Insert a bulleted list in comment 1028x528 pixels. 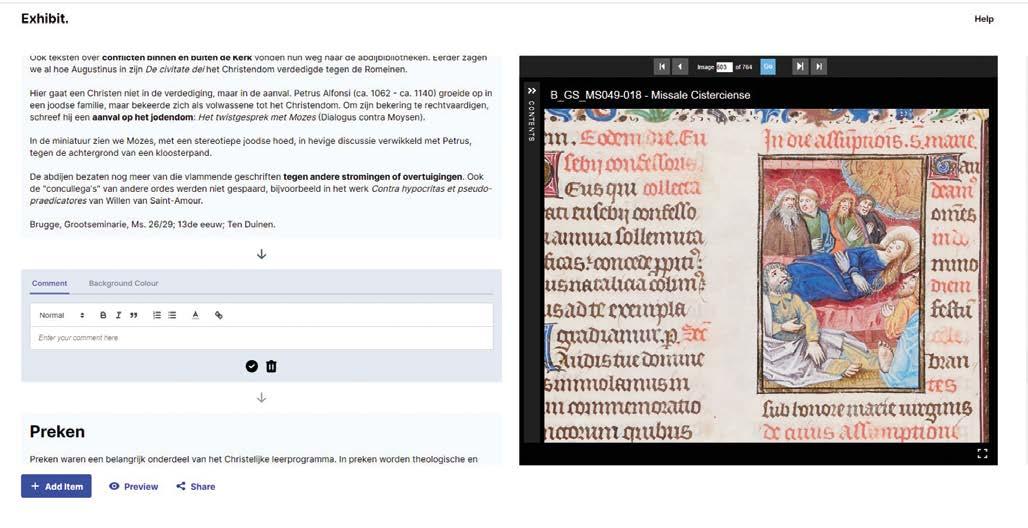click(172, 315)
